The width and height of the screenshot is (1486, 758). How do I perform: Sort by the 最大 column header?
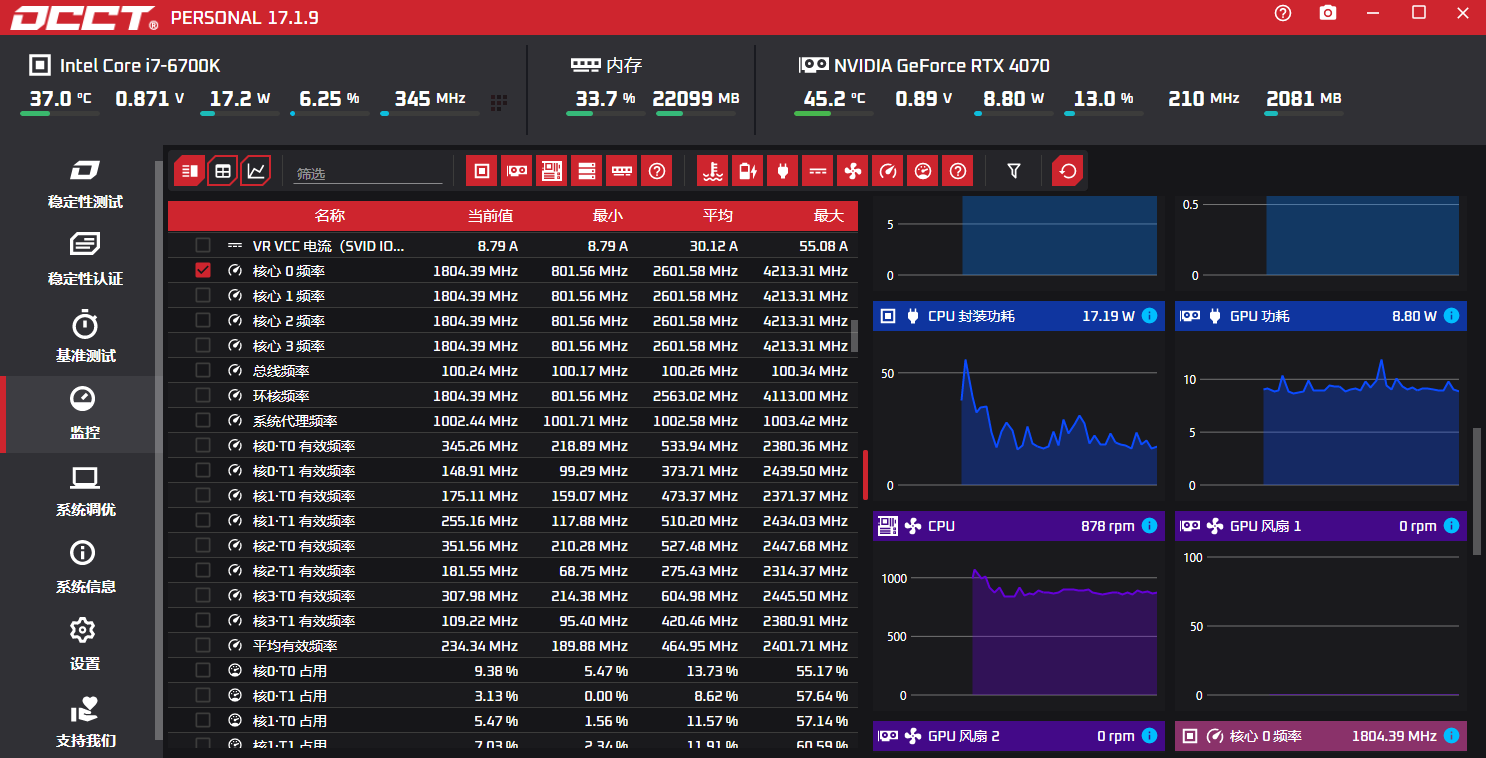point(828,216)
